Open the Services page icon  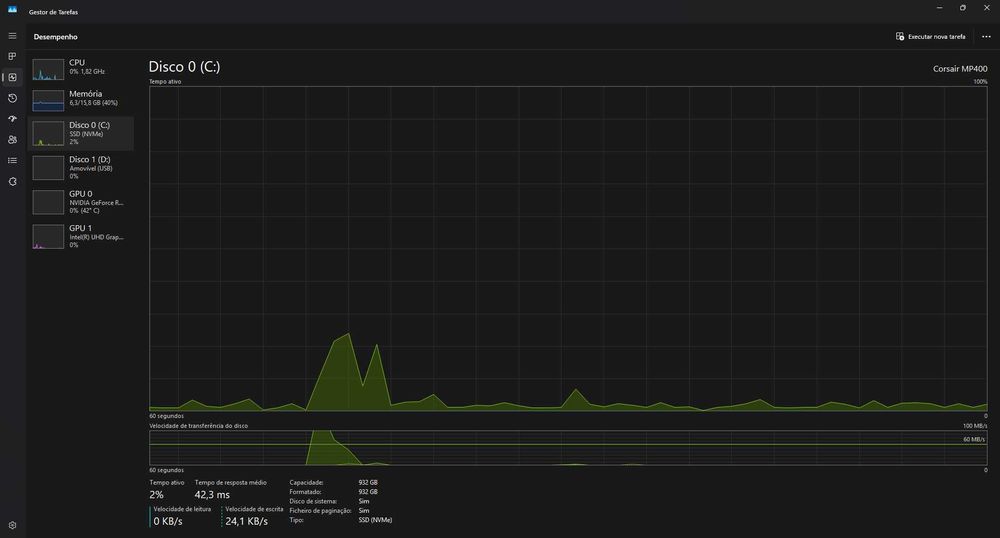click(12, 182)
